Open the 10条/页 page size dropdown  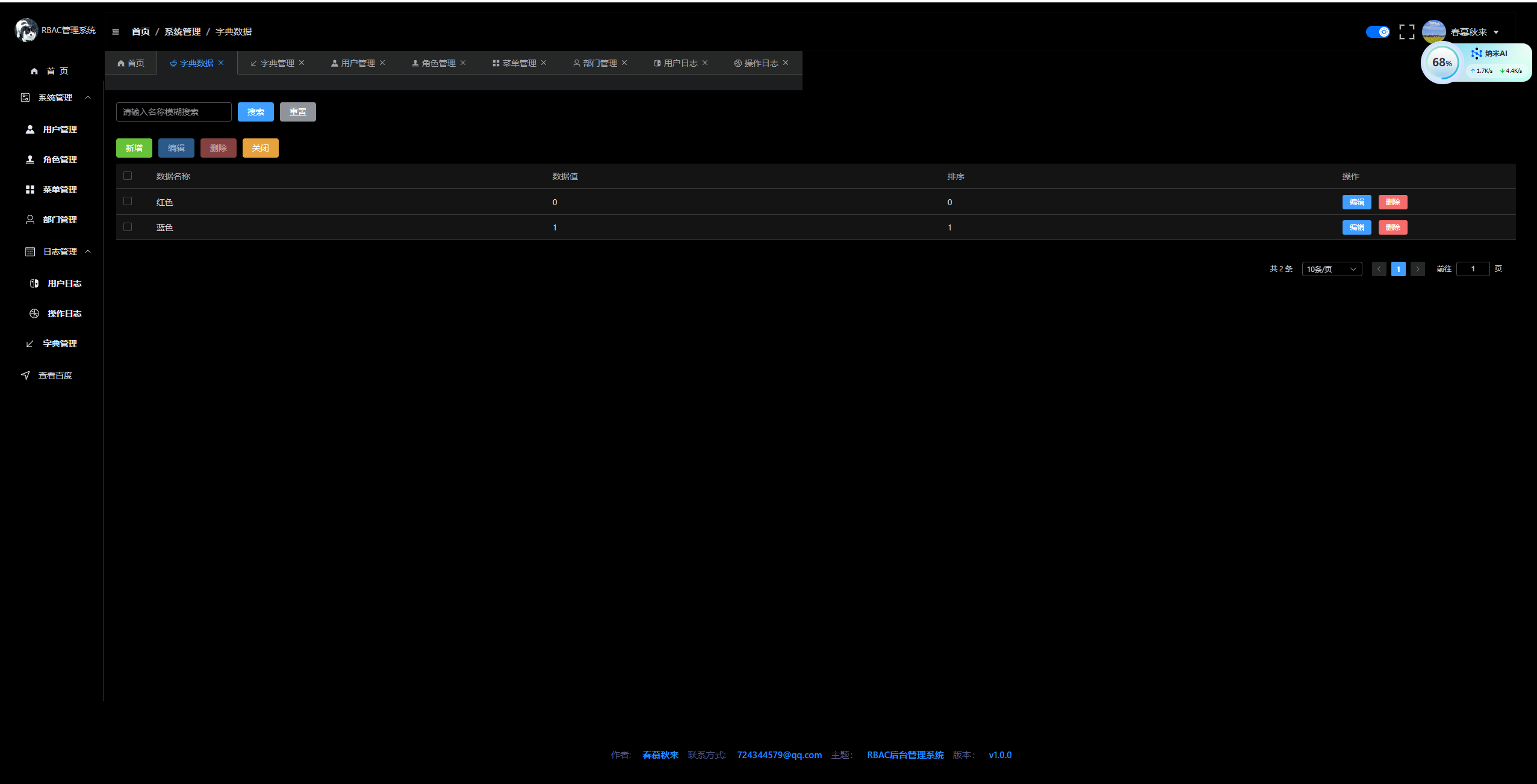tap(1331, 269)
